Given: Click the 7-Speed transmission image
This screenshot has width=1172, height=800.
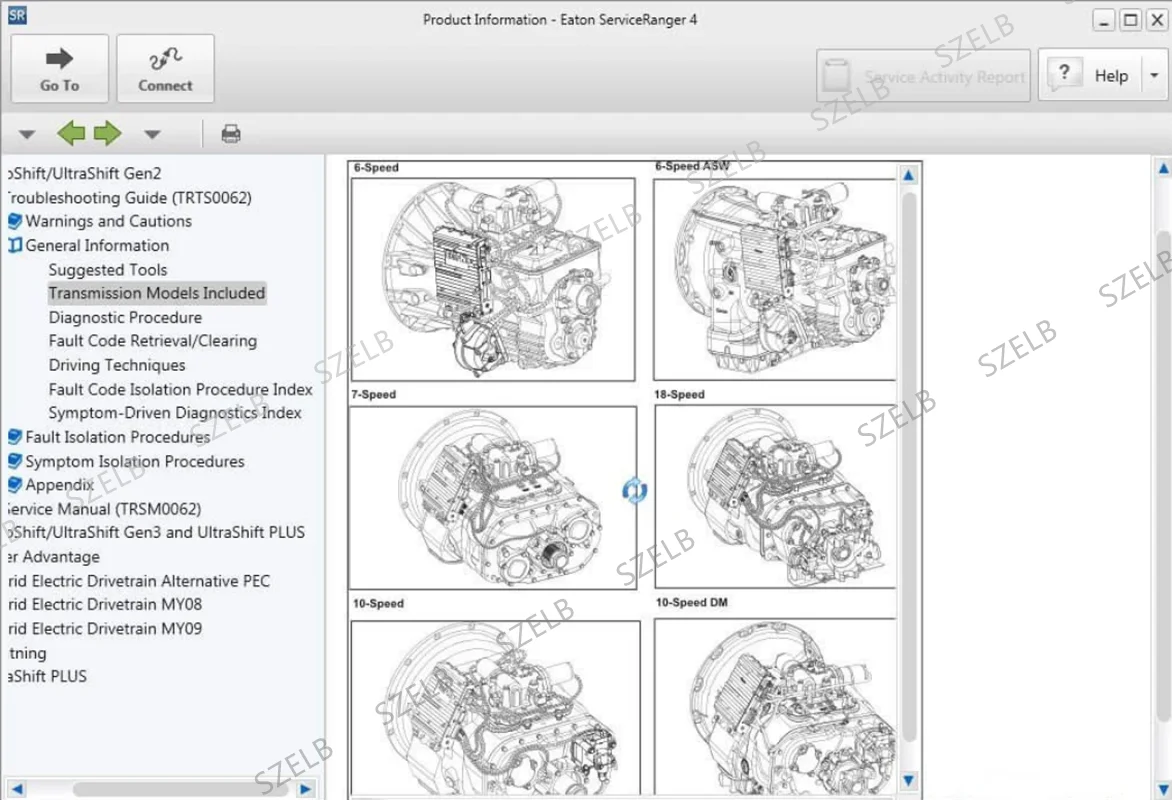Looking at the screenshot, I should click(x=493, y=498).
